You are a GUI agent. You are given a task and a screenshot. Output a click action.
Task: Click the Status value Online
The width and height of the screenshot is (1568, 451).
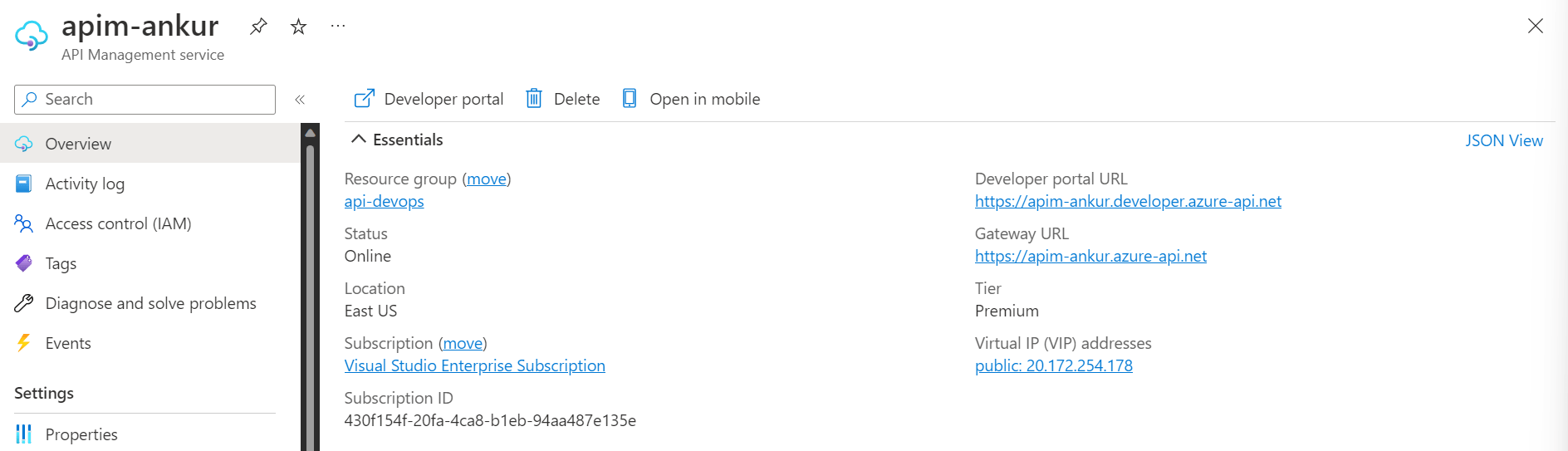(x=368, y=256)
